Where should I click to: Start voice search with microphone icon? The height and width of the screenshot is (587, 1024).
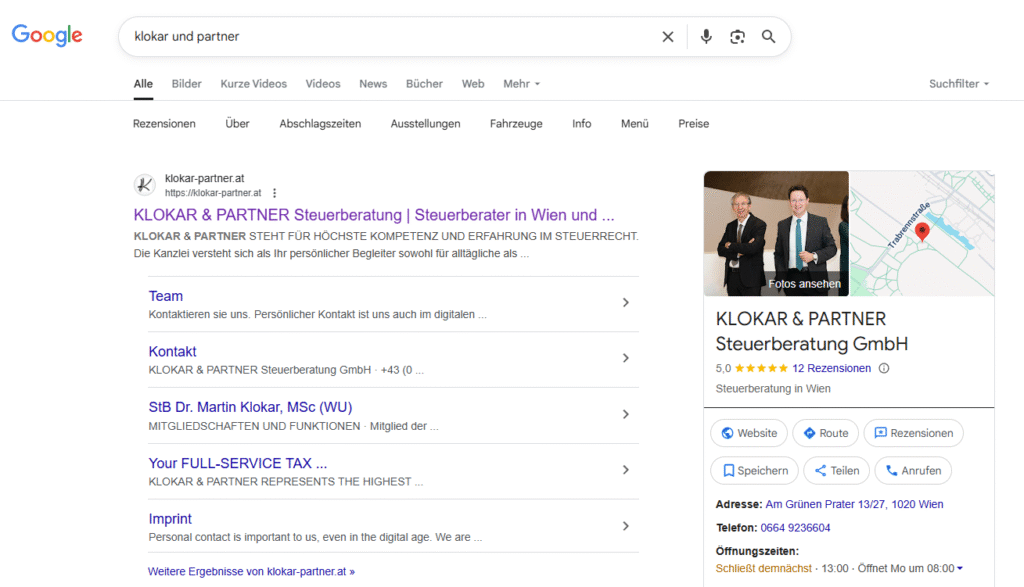[706, 37]
